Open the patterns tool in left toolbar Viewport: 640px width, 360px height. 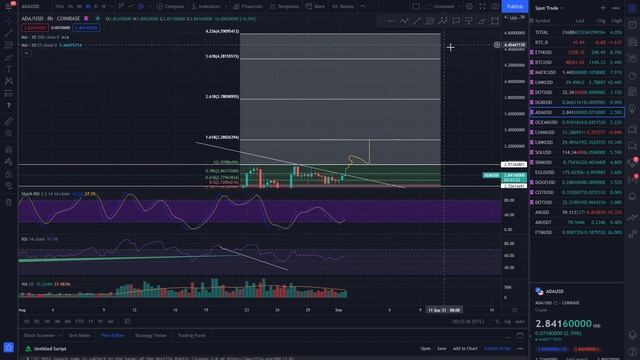[x=8, y=81]
